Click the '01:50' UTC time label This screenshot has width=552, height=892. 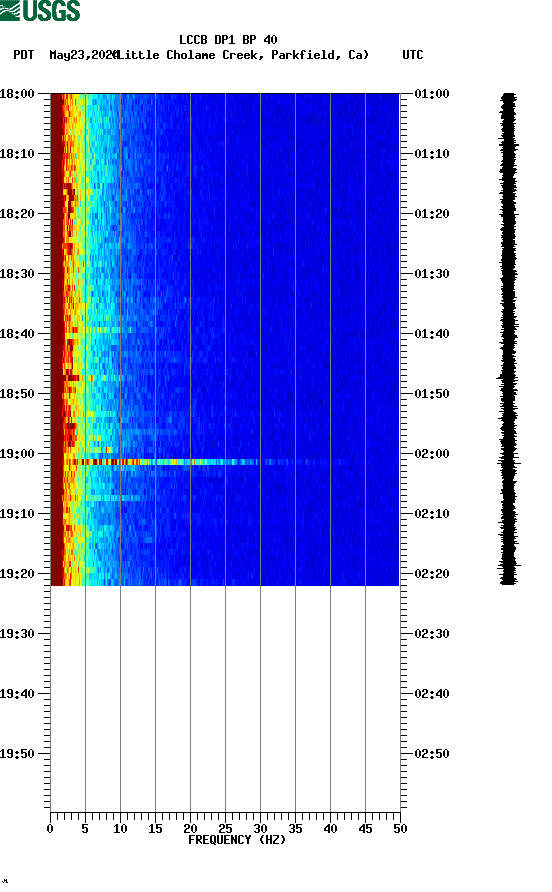tap(432, 394)
